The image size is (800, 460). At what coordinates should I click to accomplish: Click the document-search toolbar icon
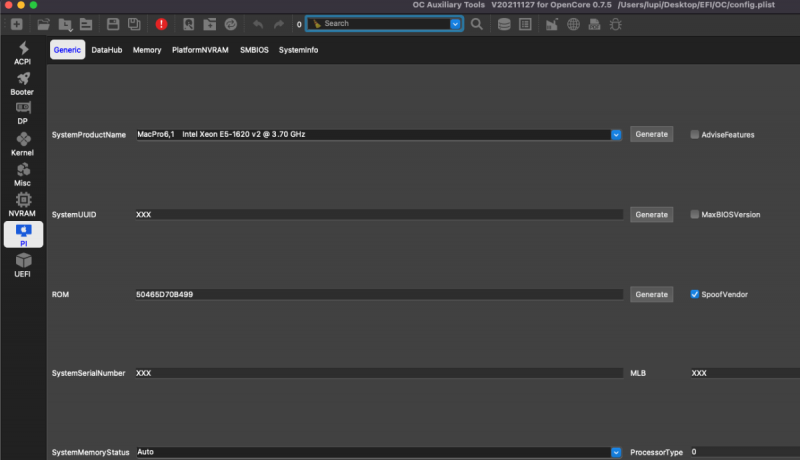pyautogui.click(x=188, y=24)
